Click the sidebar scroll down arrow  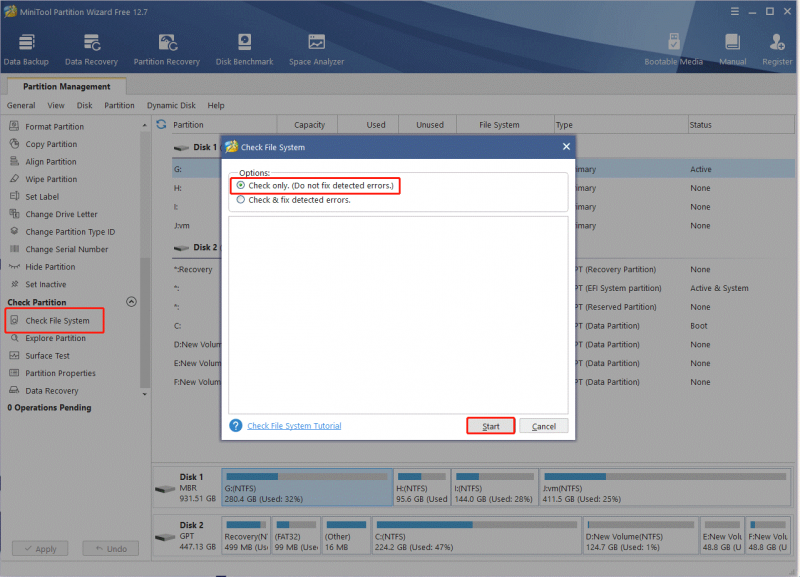tap(144, 394)
